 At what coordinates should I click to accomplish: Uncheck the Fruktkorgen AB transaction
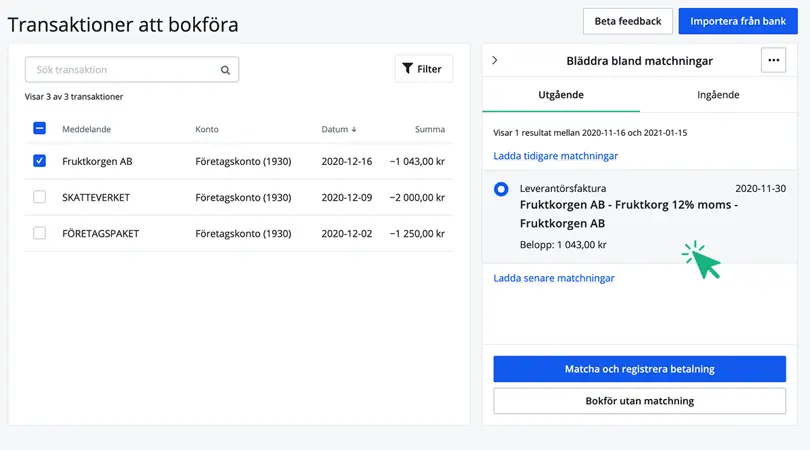(x=40, y=161)
